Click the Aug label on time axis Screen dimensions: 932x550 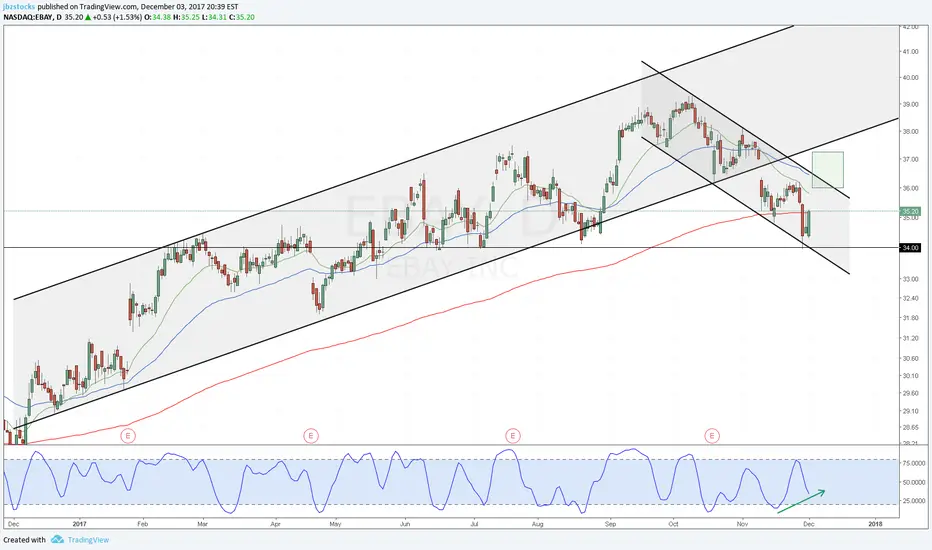[537, 524]
